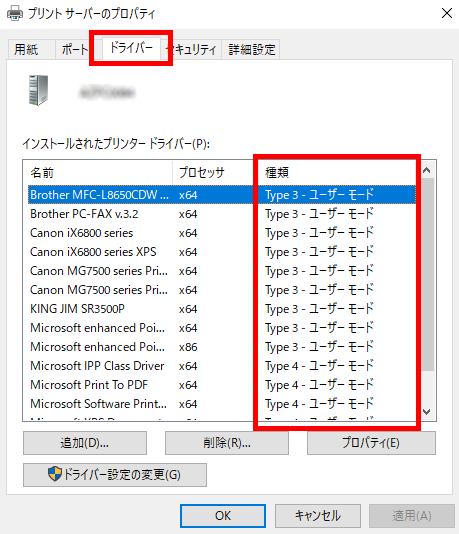
Task: Click the driver list scrollbar thumb
Action: 428,274
